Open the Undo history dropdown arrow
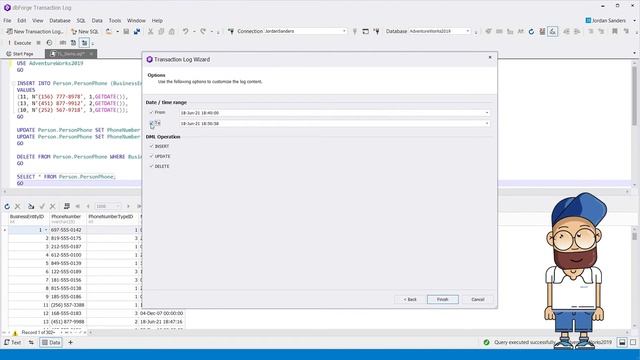Screen dimensions: 640x360 point(194,31)
